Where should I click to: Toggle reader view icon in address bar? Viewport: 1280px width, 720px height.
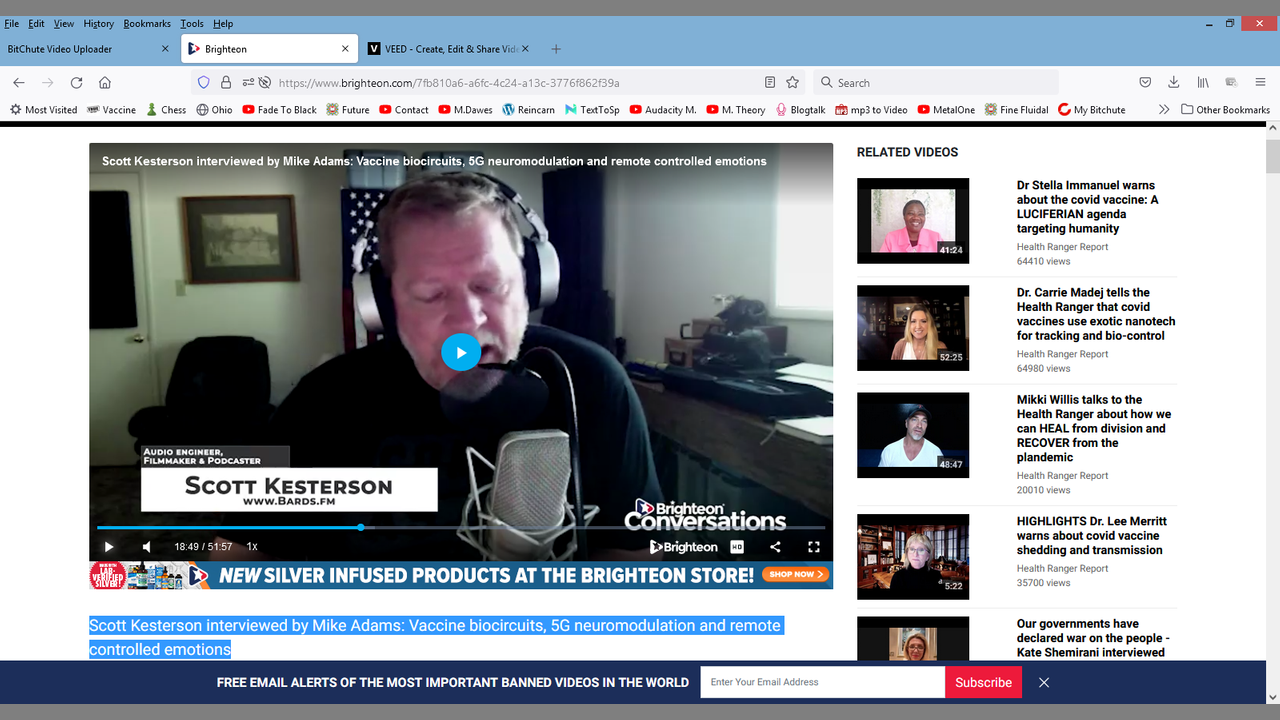click(x=770, y=83)
